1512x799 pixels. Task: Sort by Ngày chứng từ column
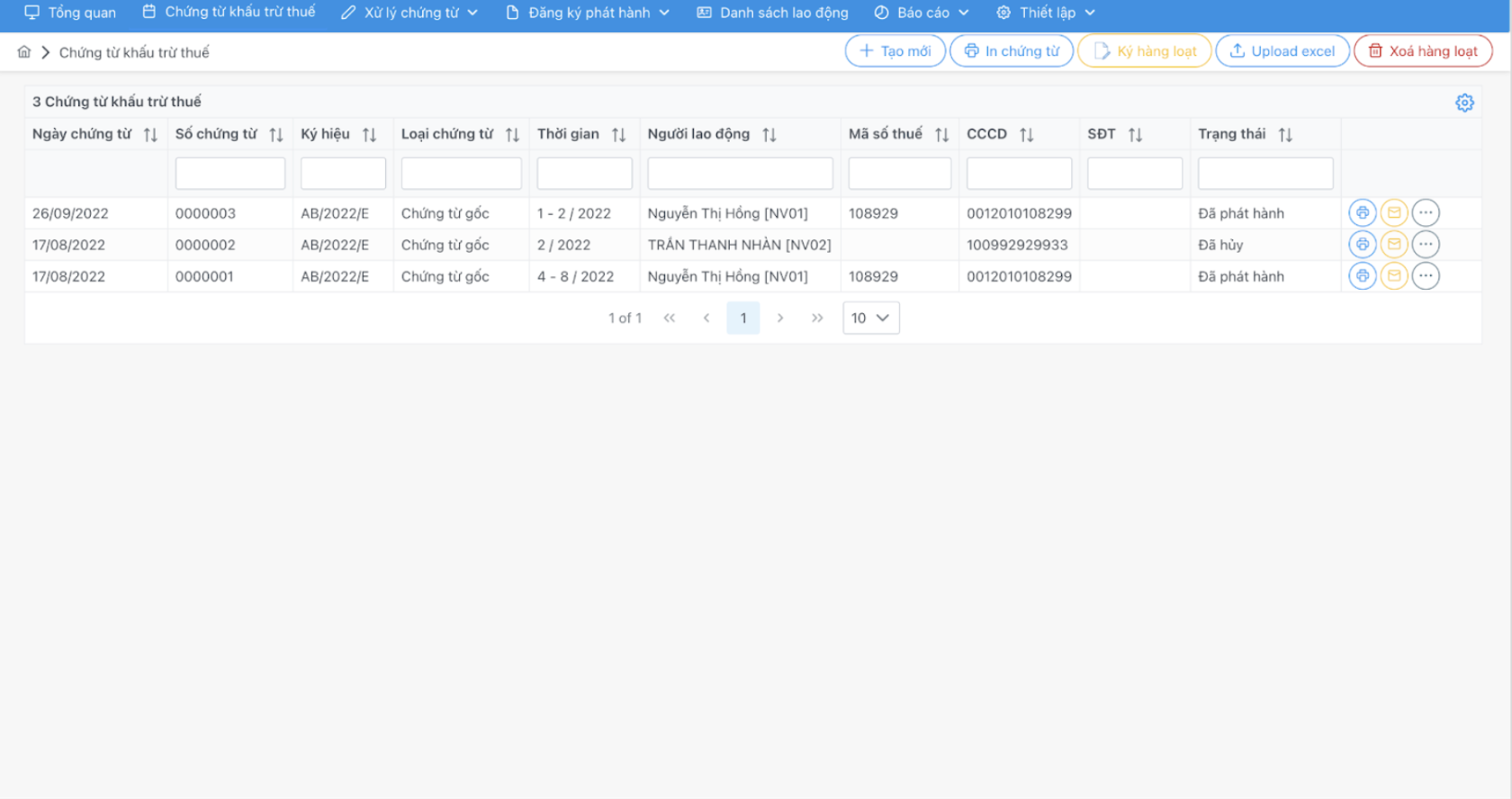pos(150,135)
